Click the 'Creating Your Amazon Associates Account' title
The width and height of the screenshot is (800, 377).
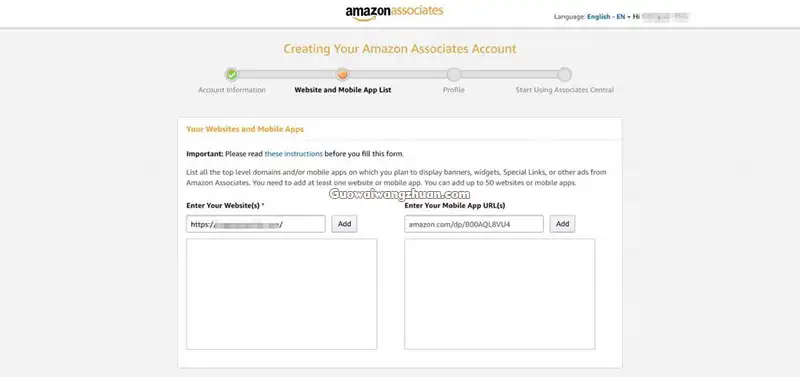point(399,49)
